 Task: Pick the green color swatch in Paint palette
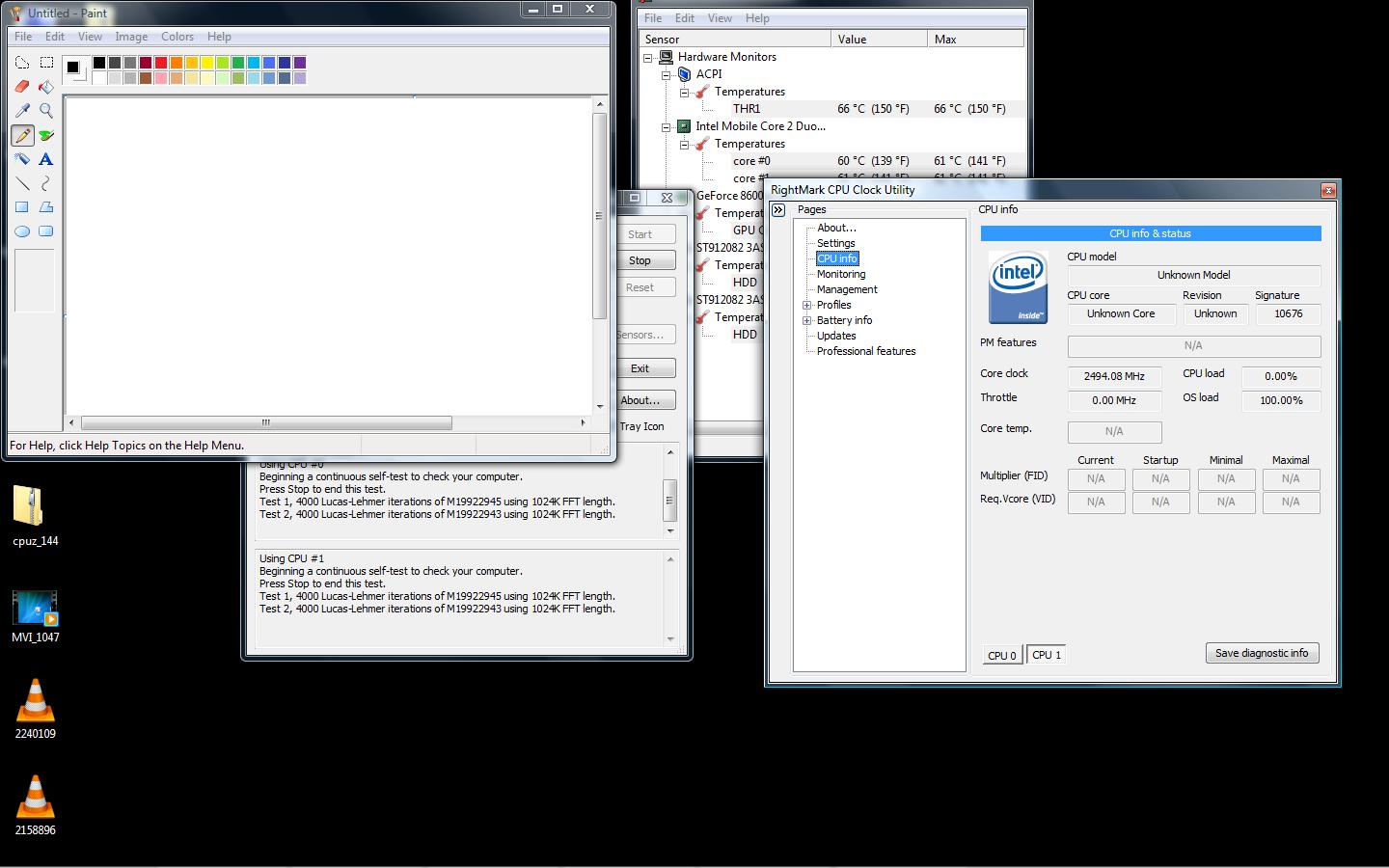[238, 63]
